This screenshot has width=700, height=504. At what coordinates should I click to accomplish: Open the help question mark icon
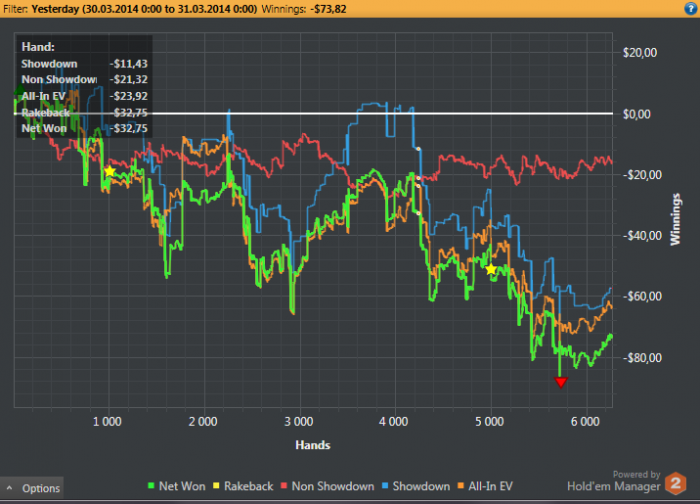coord(691,8)
